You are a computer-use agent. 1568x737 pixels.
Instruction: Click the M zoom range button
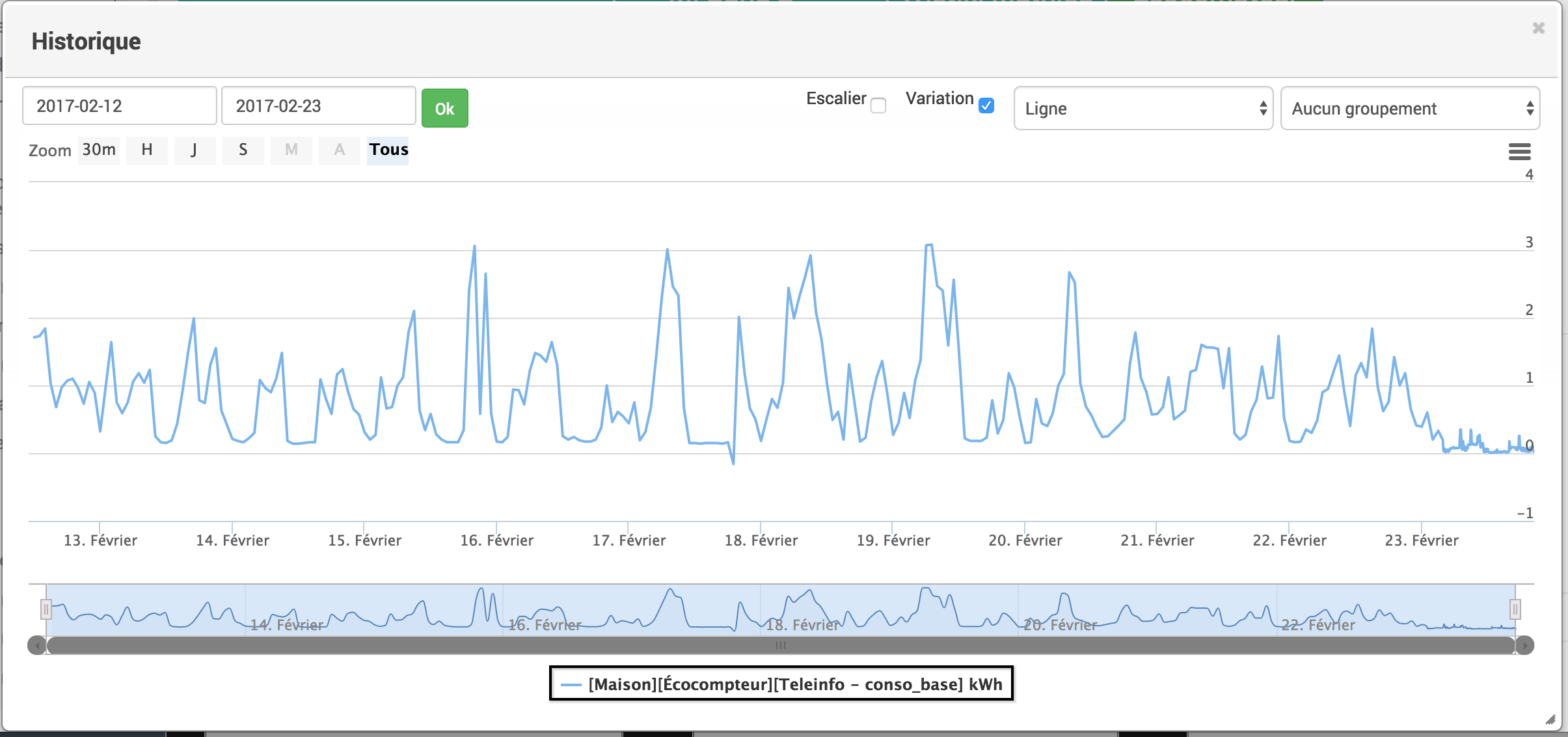point(291,150)
